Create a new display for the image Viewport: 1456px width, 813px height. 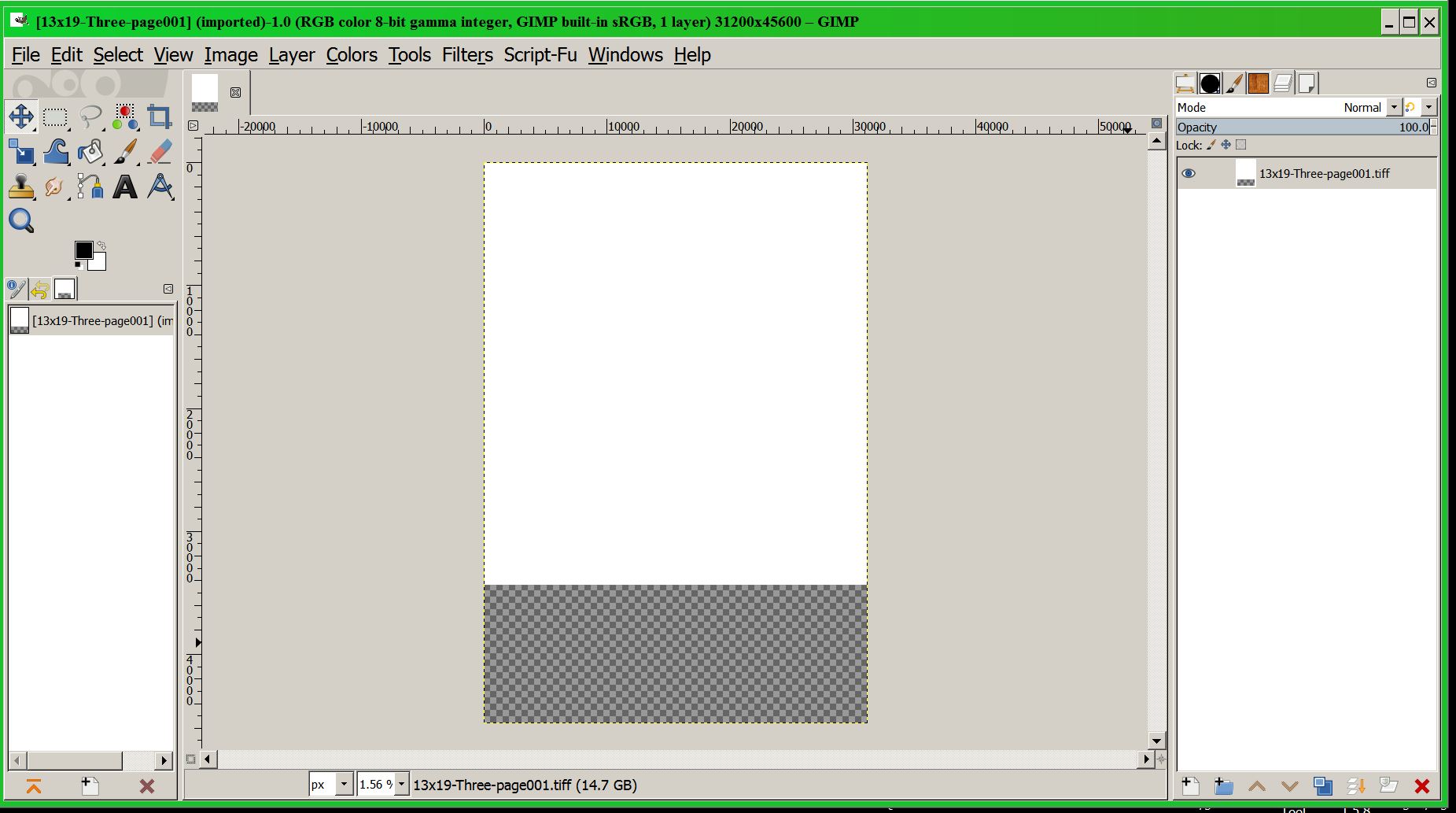(90, 786)
